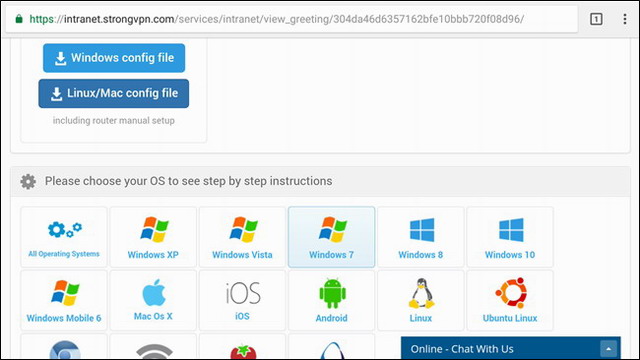This screenshot has height=360, width=640.
Task: Open the browser tab switcher
Action: coord(596,19)
